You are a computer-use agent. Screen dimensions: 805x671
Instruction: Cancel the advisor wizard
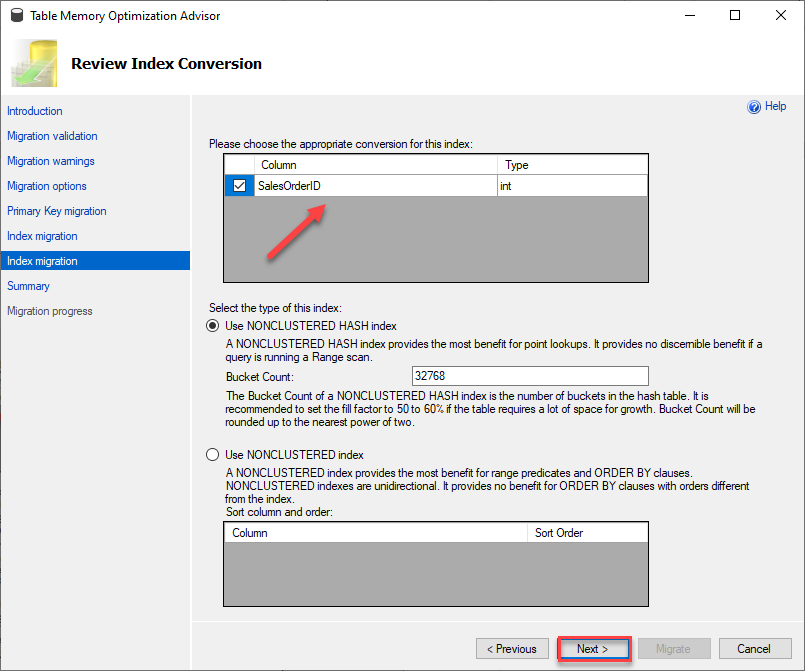[755, 649]
